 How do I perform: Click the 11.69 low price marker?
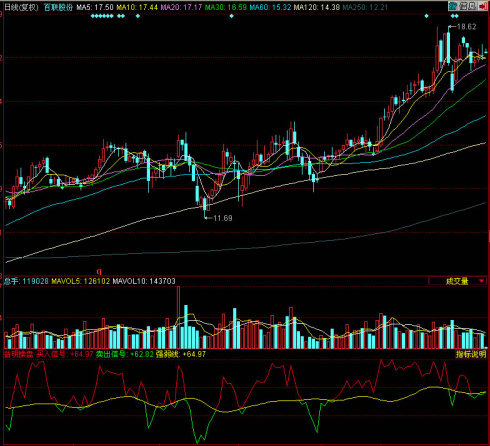click(219, 218)
